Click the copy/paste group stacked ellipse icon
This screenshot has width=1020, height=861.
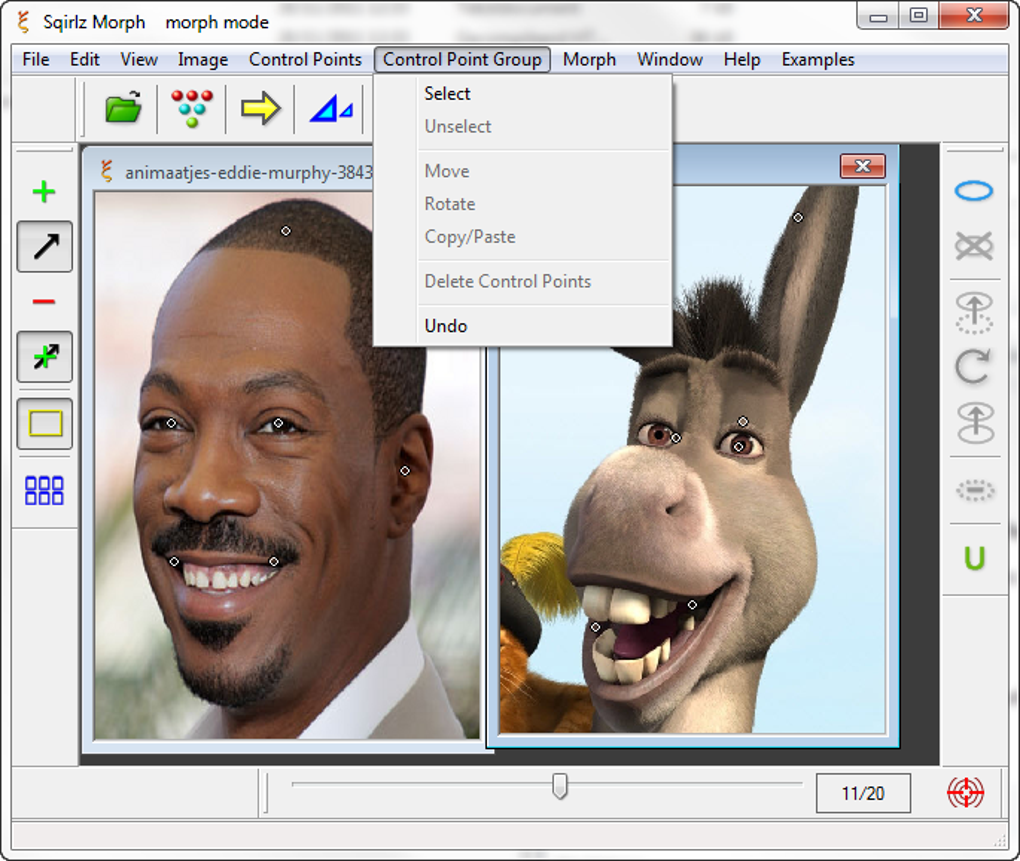(974, 423)
